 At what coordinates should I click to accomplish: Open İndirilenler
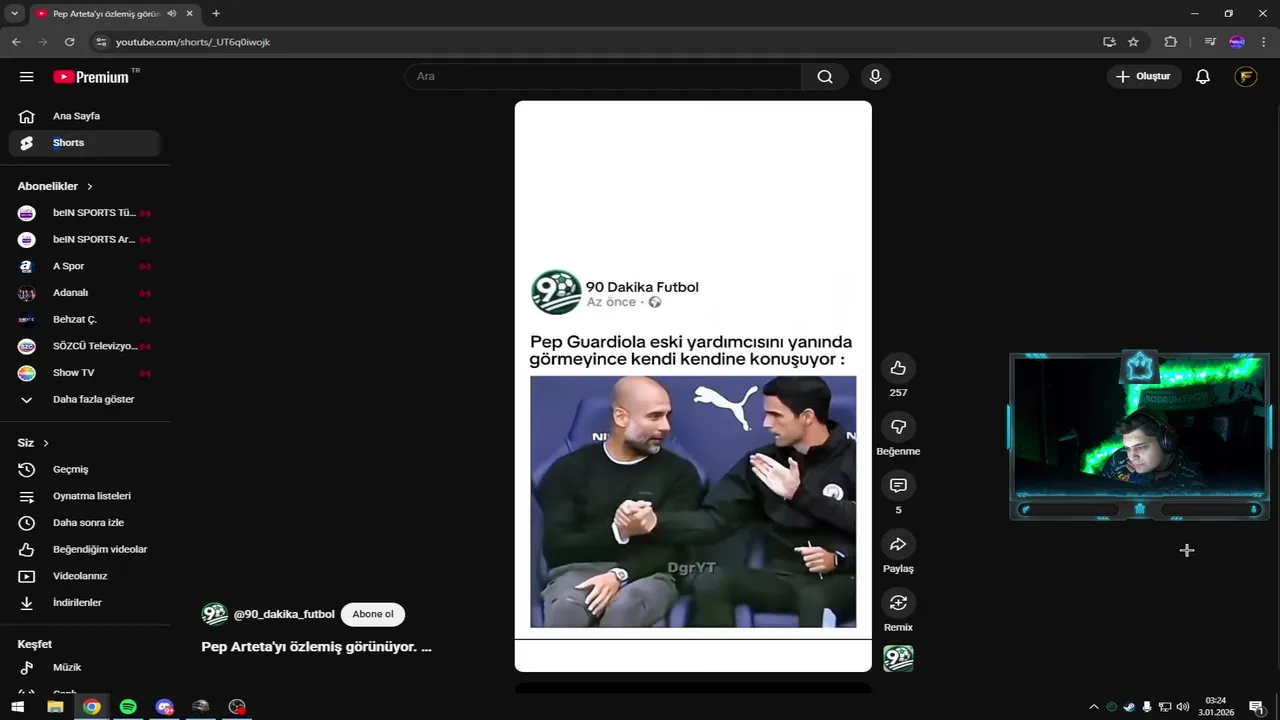pos(84,603)
